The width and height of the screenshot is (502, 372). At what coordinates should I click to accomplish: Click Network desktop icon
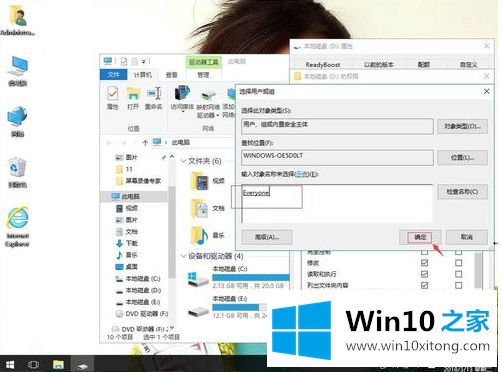(17, 122)
